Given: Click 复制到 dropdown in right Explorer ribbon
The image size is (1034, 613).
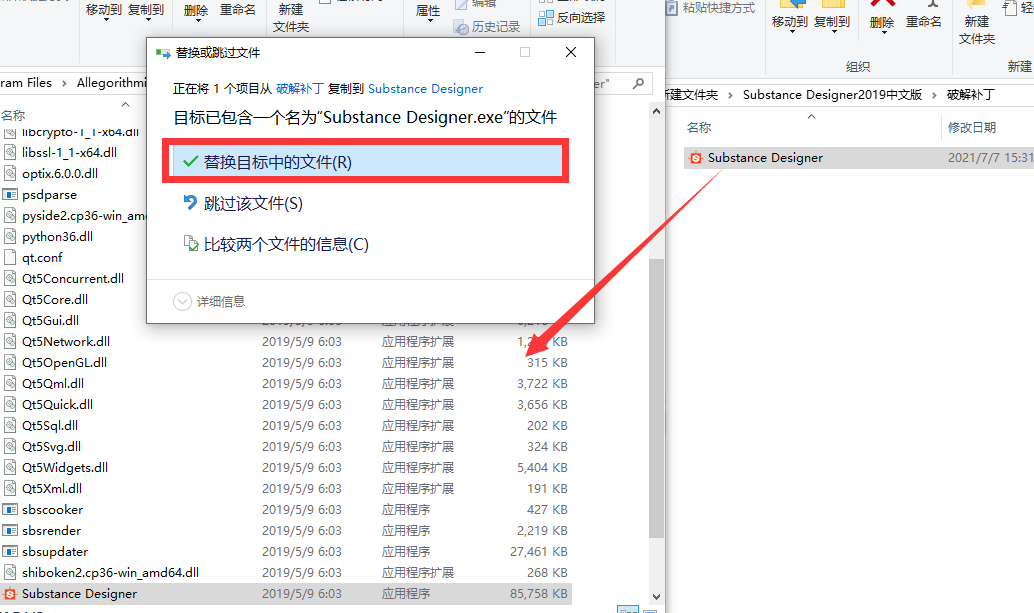Looking at the screenshot, I should tap(832, 24).
